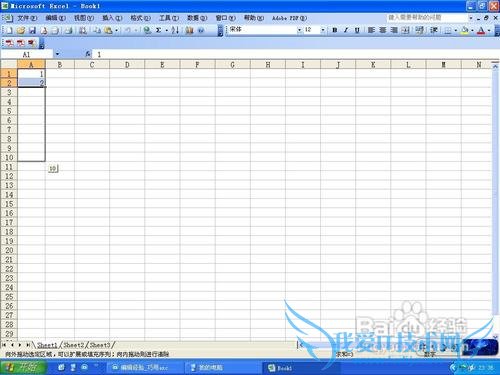
Task: Expand the font size dropdown
Action: click(x=323, y=30)
